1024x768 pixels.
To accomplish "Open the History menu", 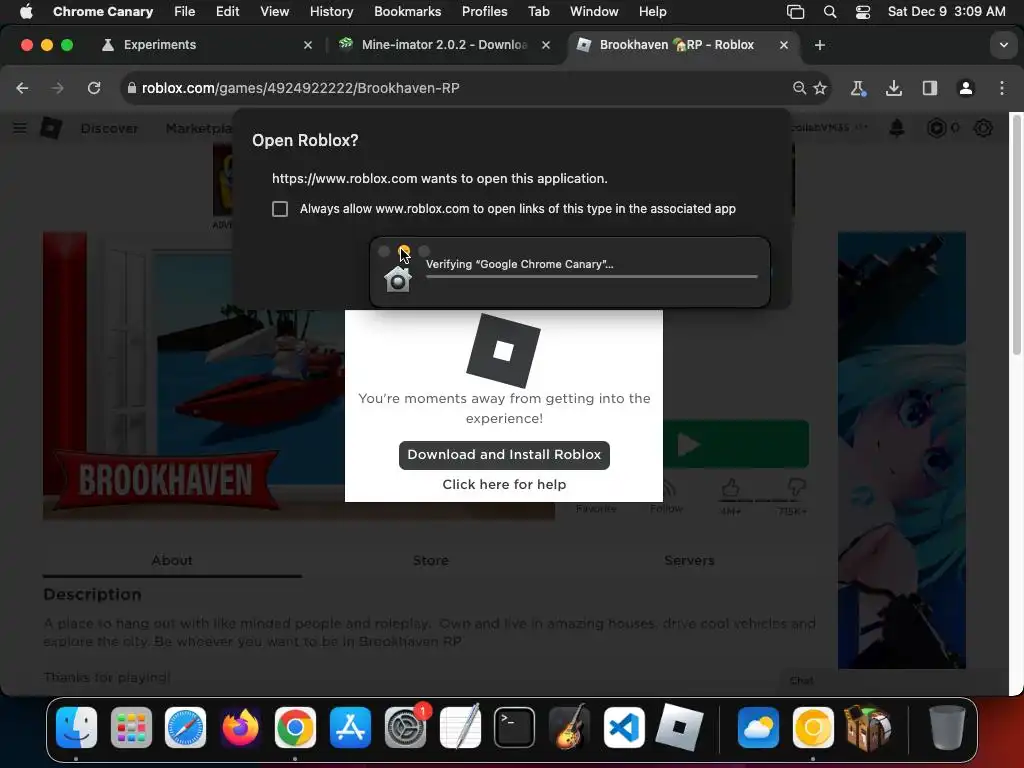I will 331,12.
